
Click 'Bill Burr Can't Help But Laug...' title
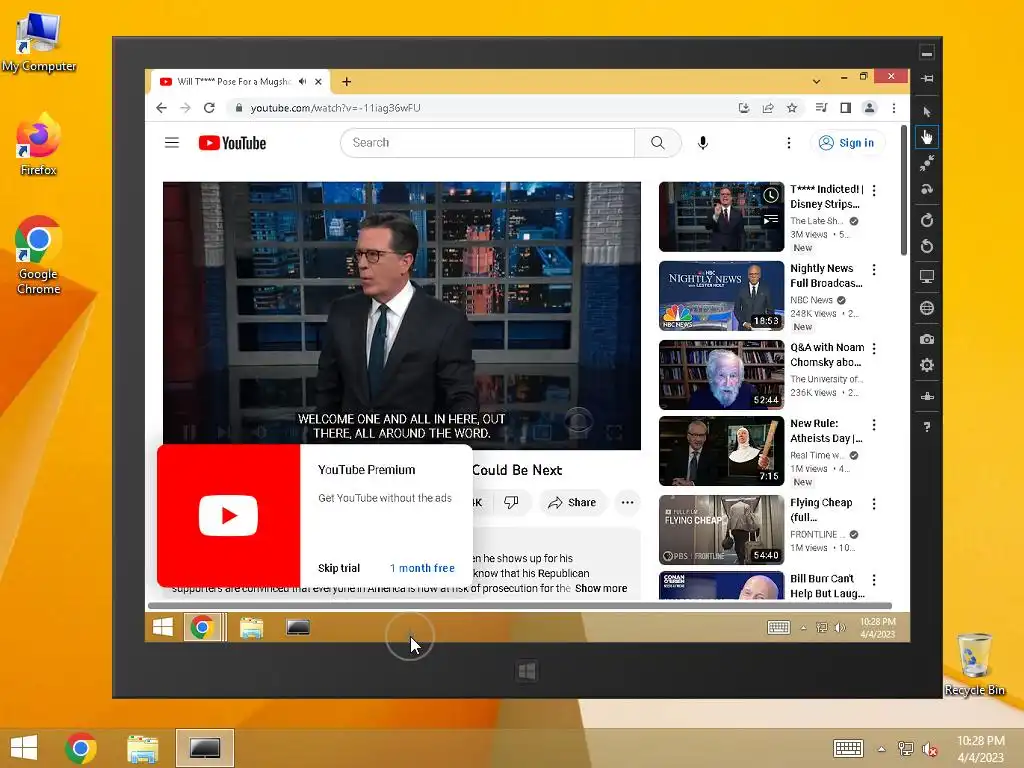827,586
